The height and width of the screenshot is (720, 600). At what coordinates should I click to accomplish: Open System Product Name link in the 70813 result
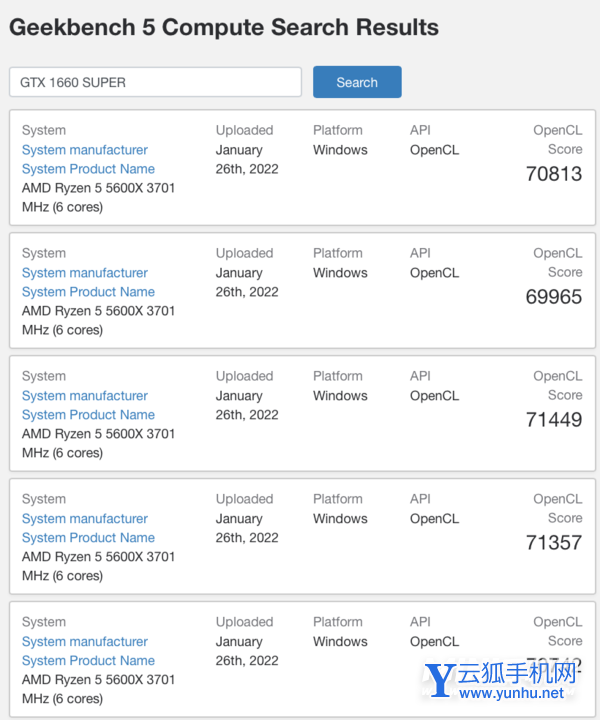click(x=88, y=169)
